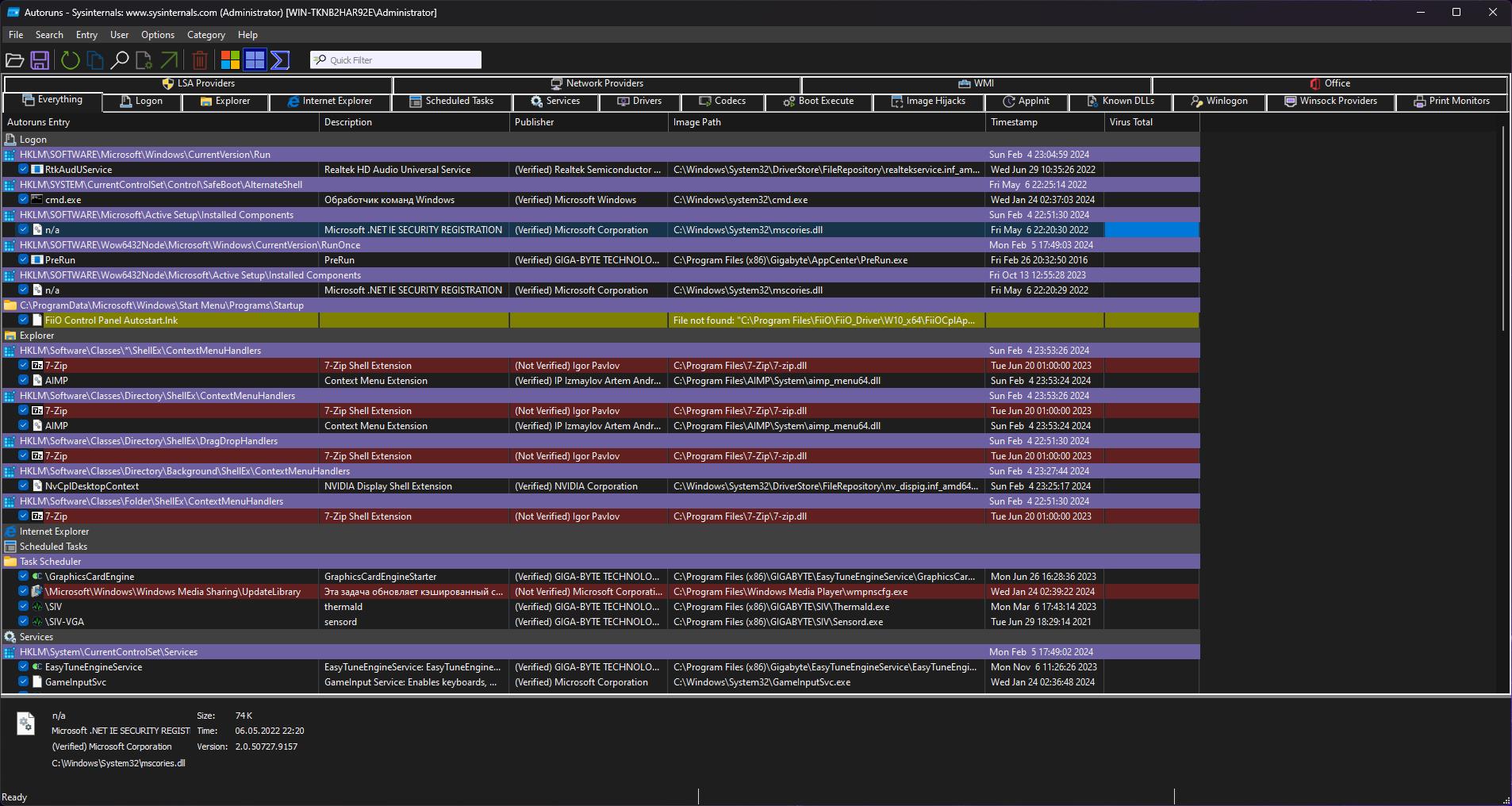Click the GameInputSvc file icon

pyautogui.click(x=37, y=682)
